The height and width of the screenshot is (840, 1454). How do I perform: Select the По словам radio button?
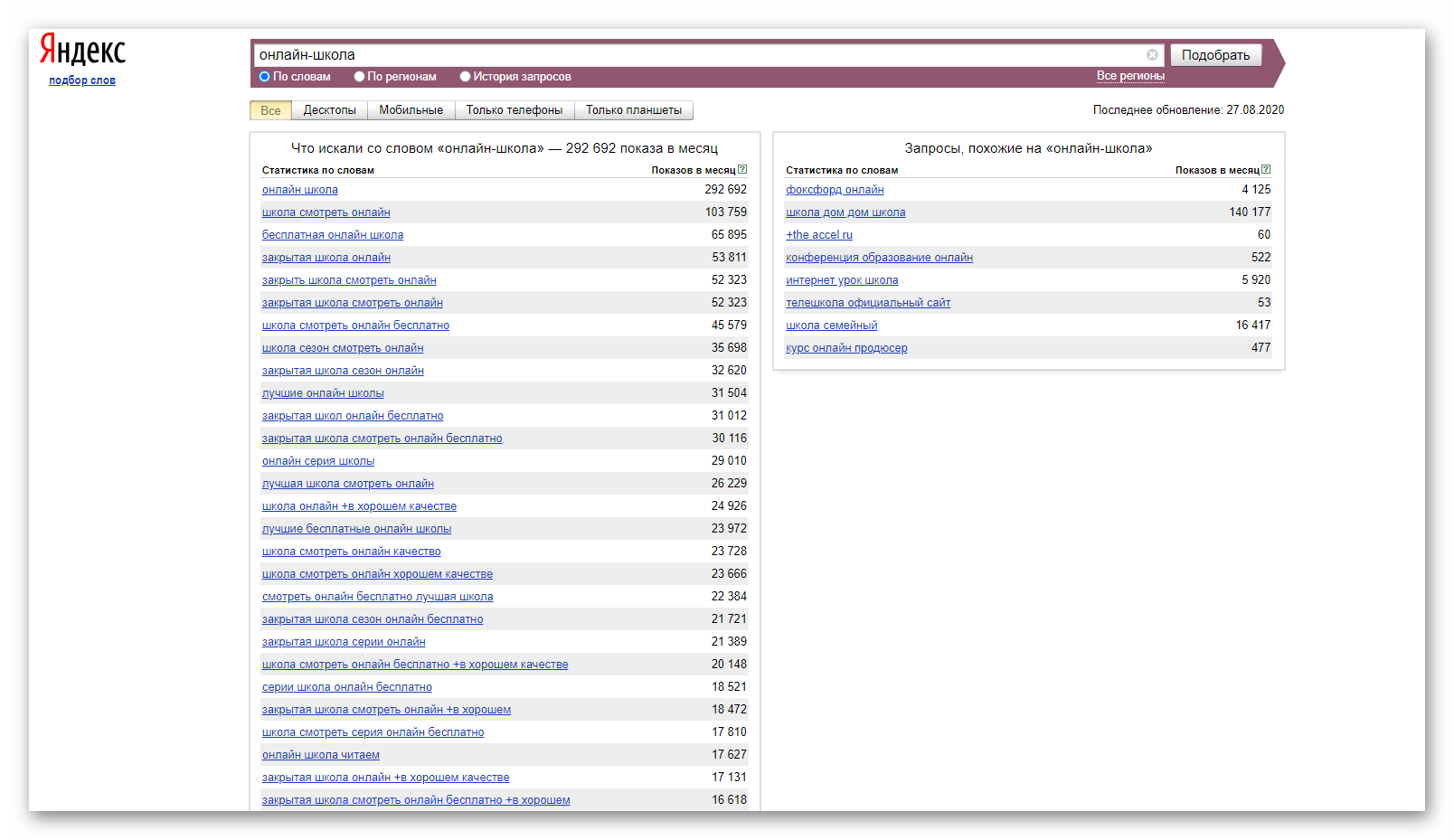tap(265, 77)
